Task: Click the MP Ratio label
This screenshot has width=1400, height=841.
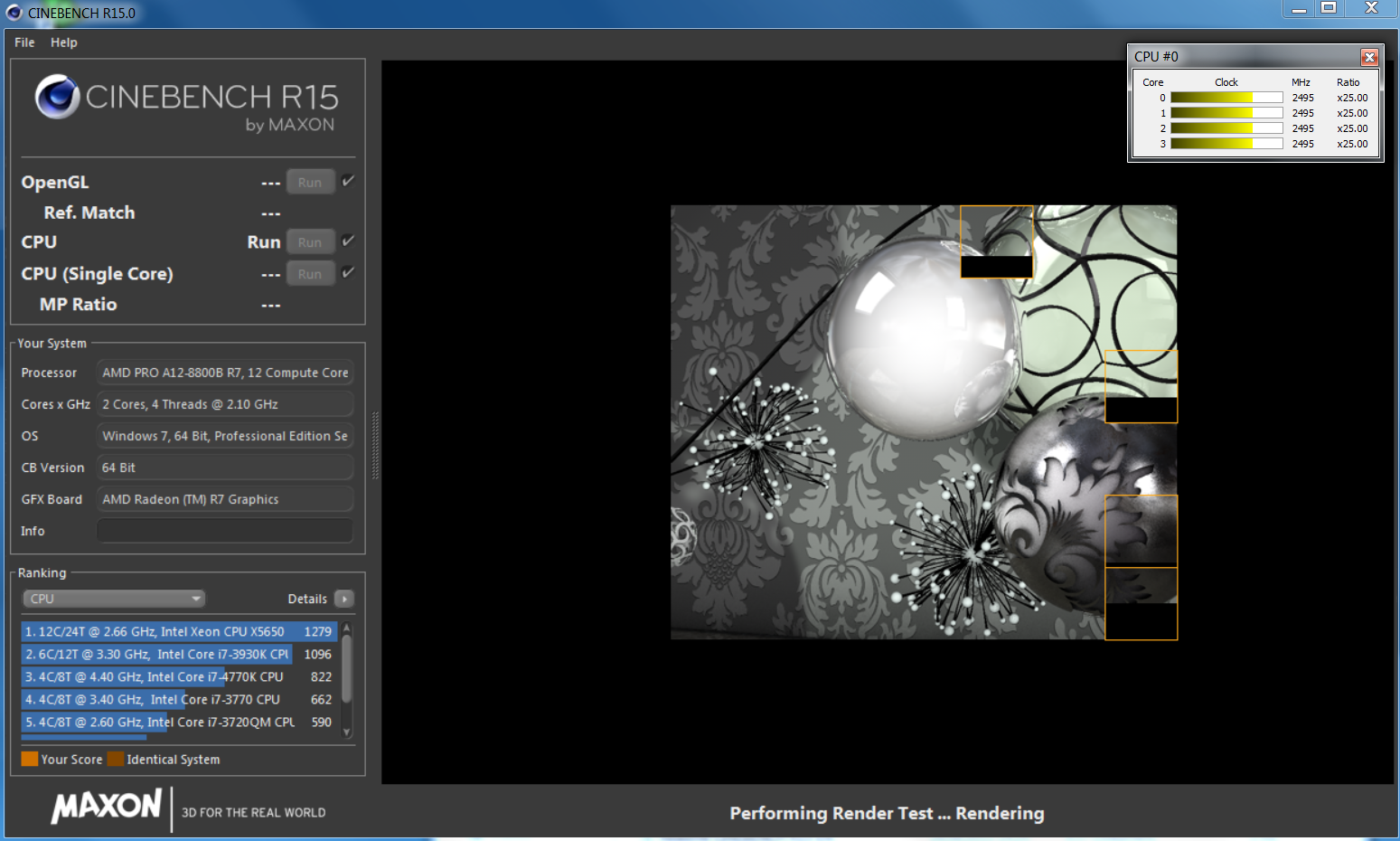Action: click(x=78, y=305)
